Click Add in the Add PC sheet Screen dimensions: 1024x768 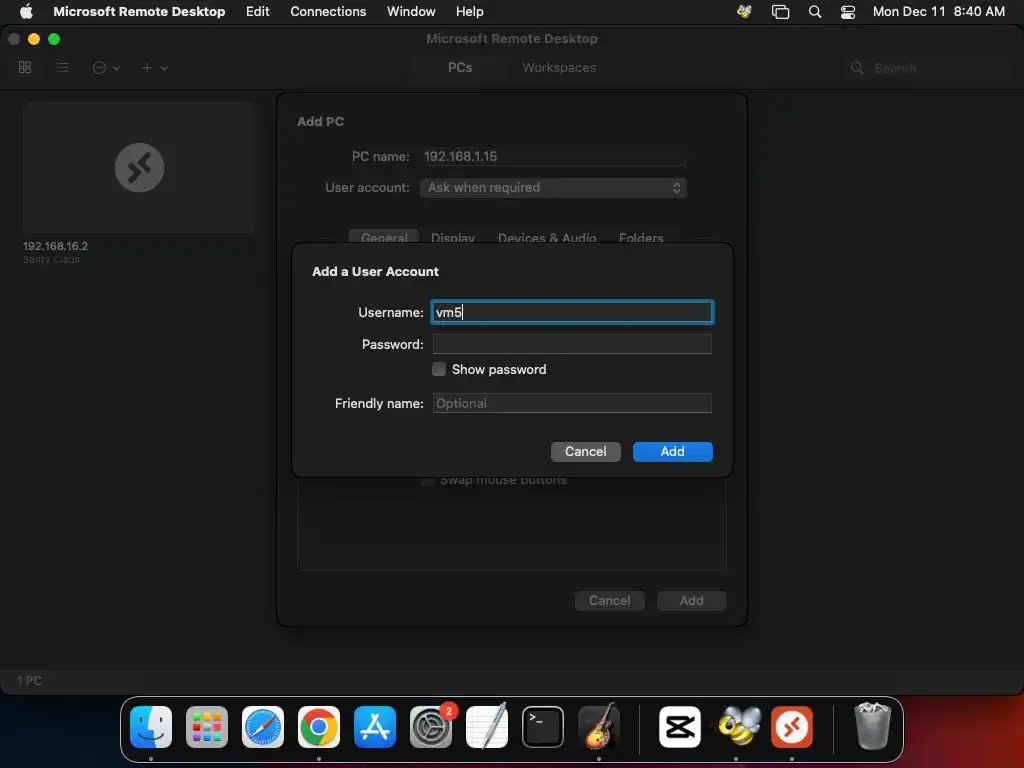coord(692,601)
